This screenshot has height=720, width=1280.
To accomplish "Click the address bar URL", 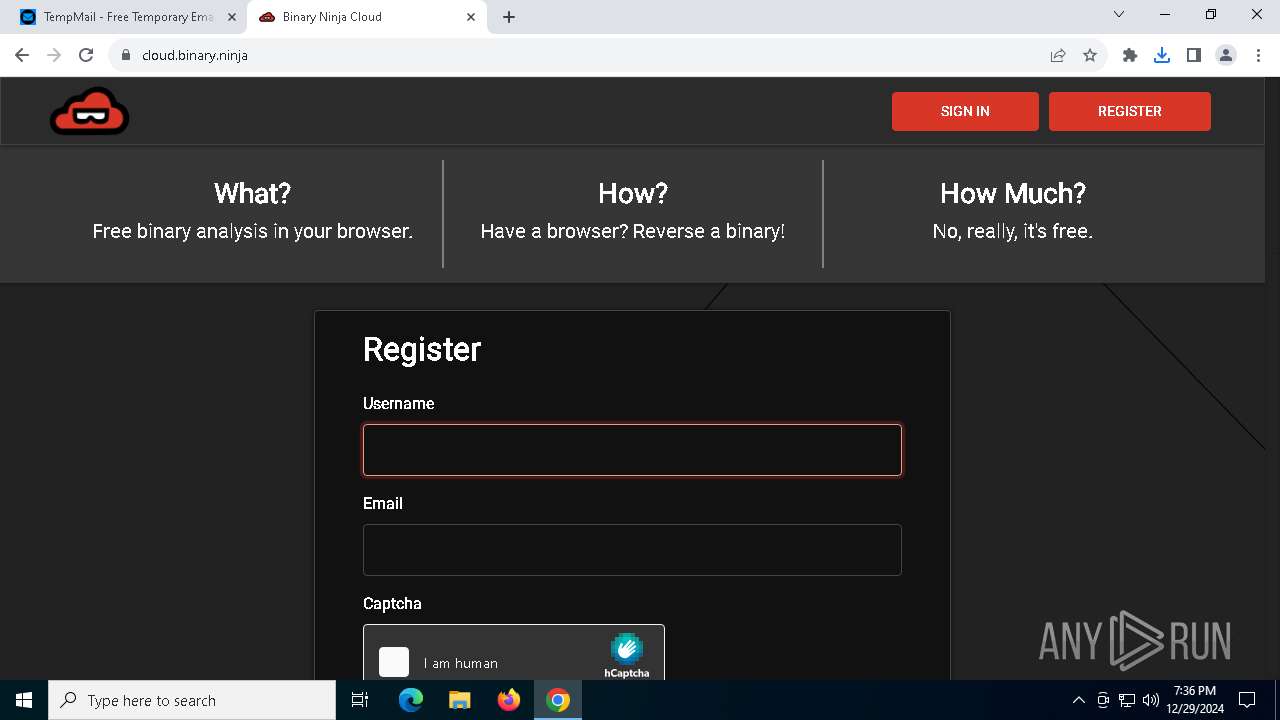I will (x=195, y=55).
